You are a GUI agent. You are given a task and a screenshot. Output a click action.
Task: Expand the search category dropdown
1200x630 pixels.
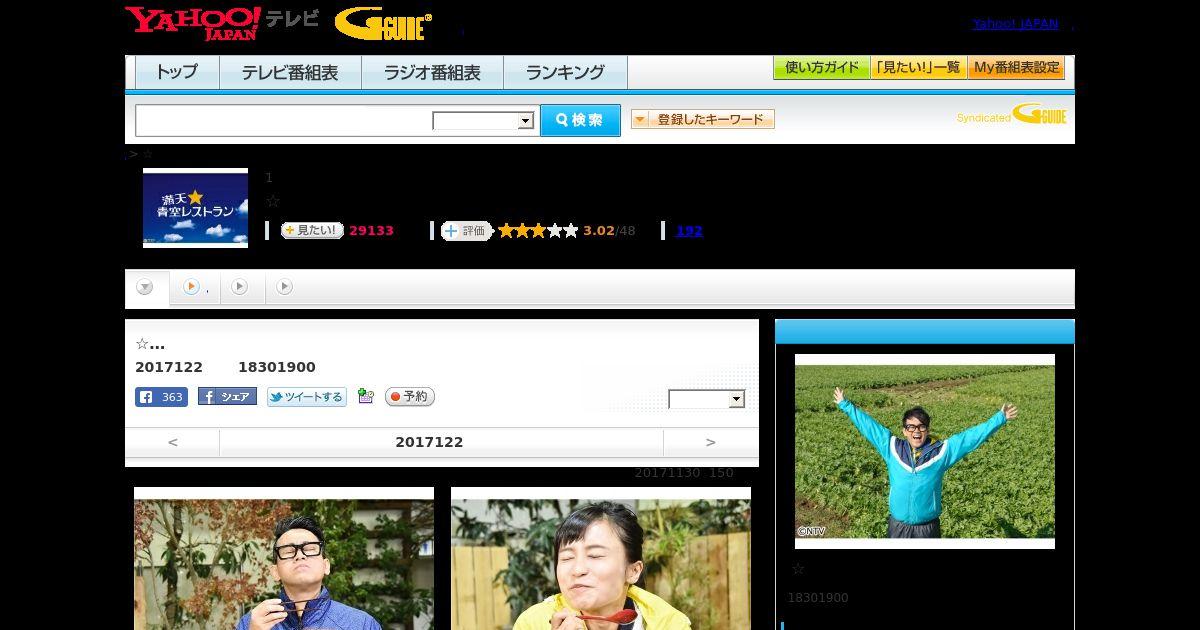(484, 121)
